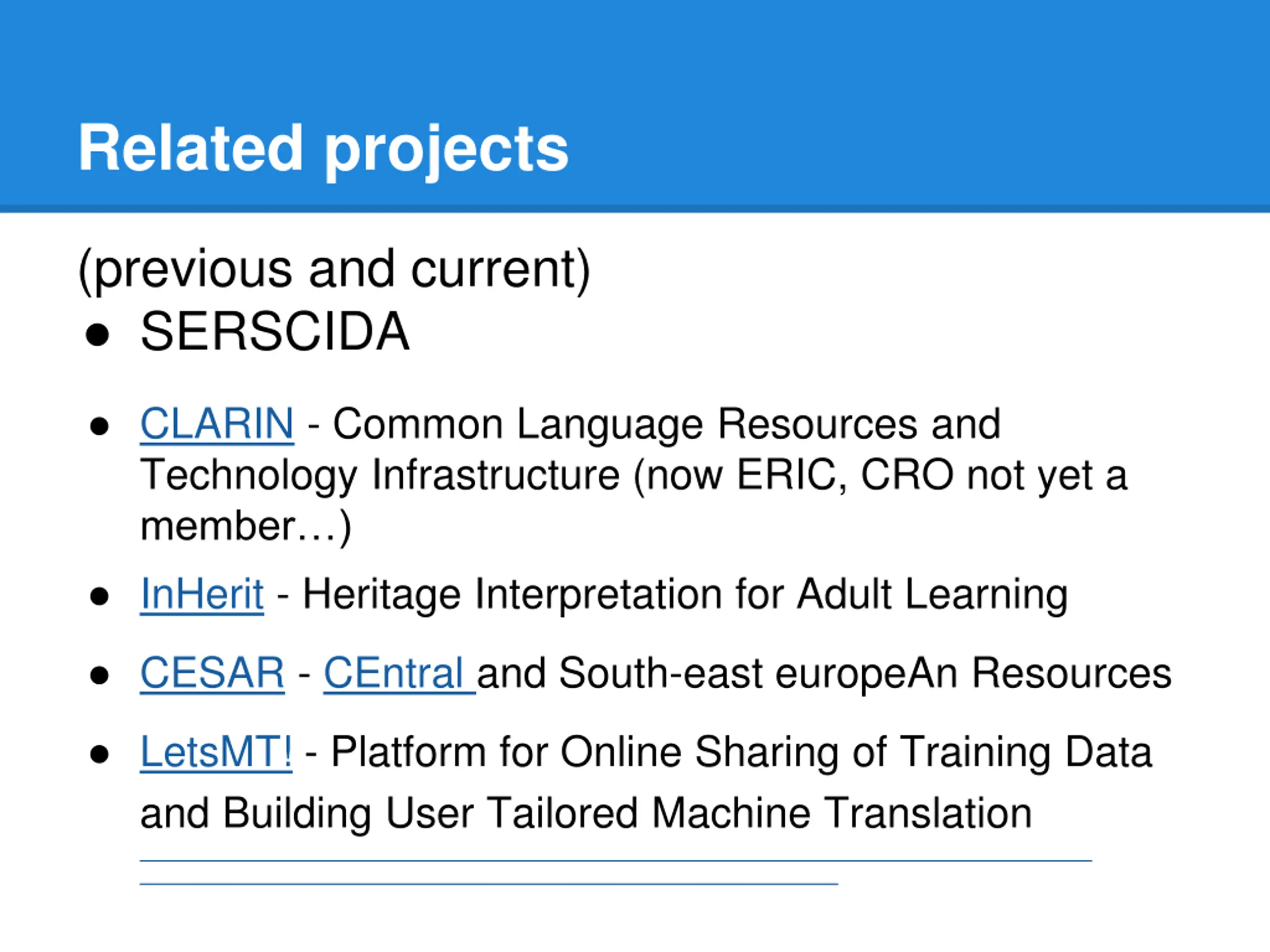Open the CLARIN hyperlink
The height and width of the screenshot is (952, 1270).
point(217,424)
